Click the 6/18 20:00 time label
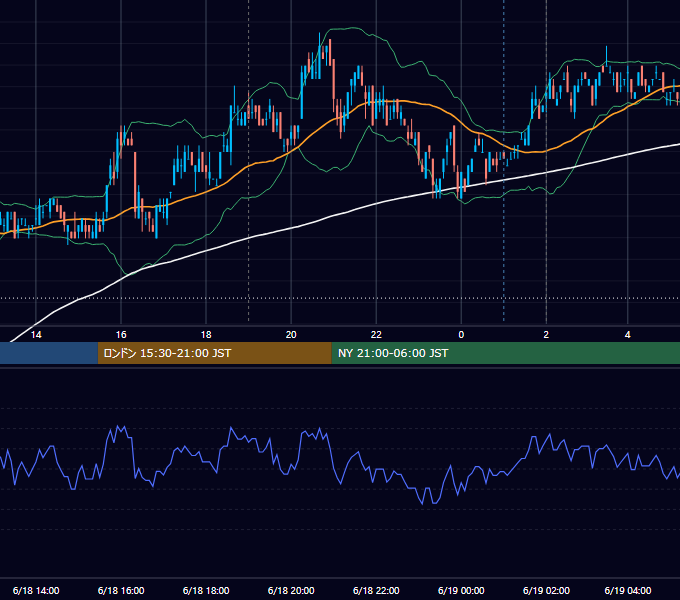This screenshot has width=680, height=600. coord(291,590)
